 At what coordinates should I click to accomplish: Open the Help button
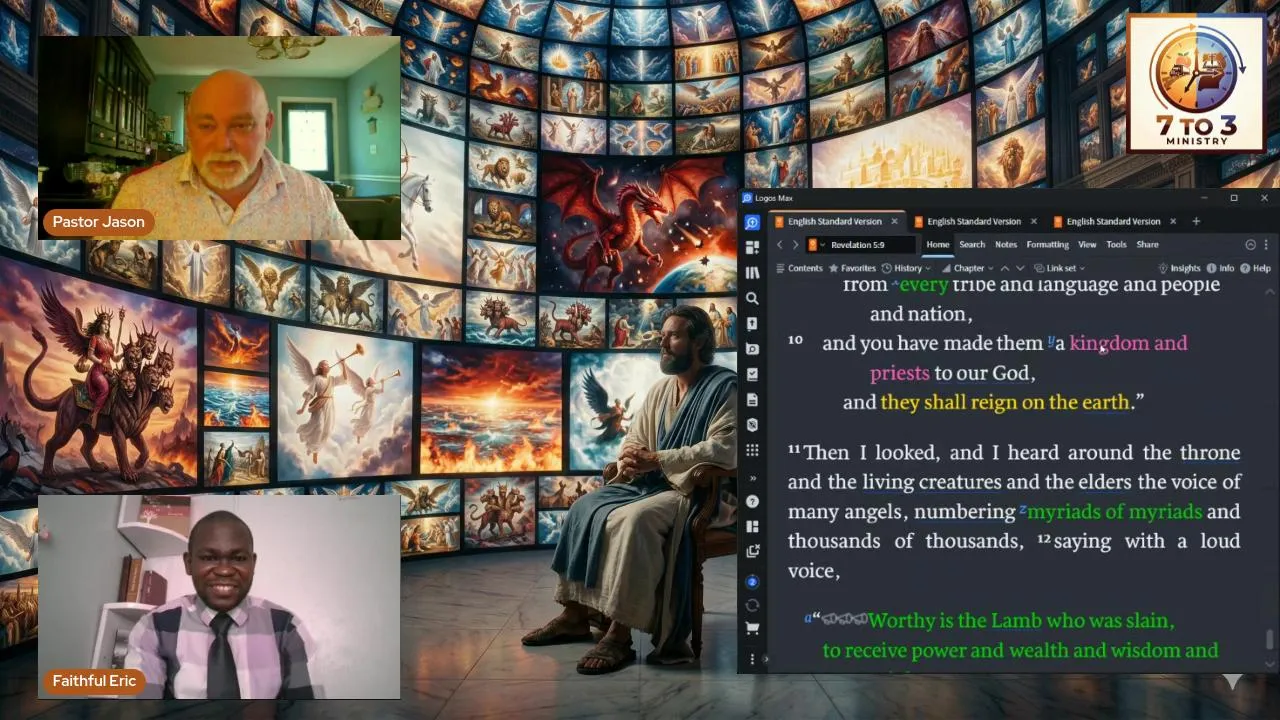[1256, 268]
